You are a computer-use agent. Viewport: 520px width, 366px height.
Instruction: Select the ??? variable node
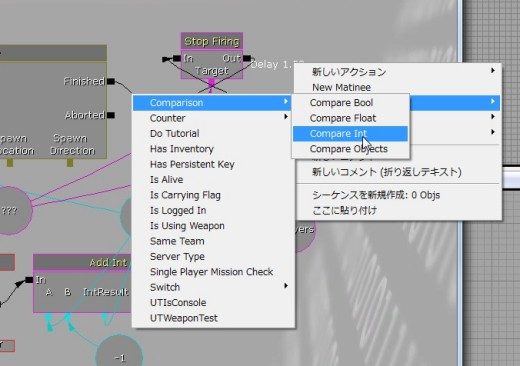(x=9, y=211)
